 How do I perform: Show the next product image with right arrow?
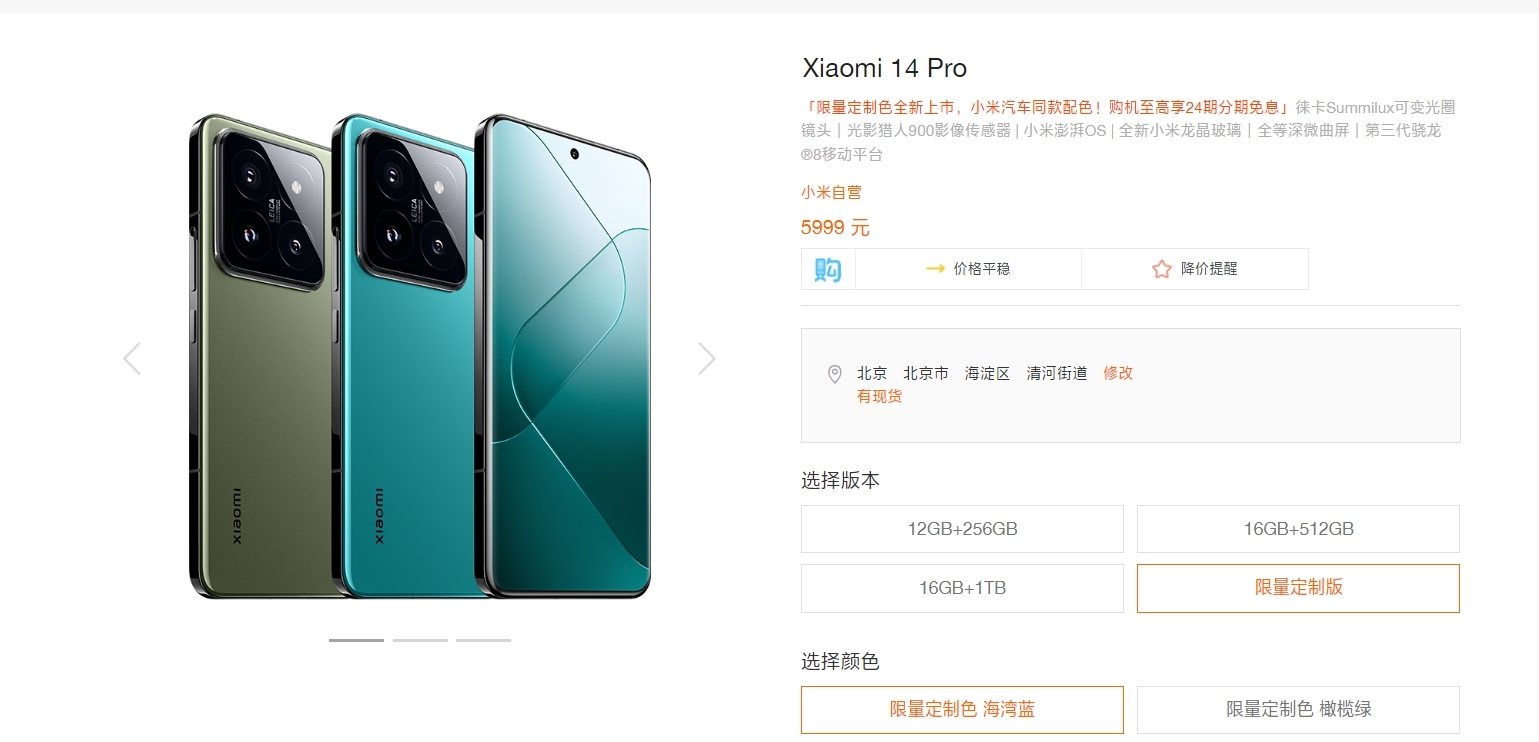pyautogui.click(x=707, y=358)
